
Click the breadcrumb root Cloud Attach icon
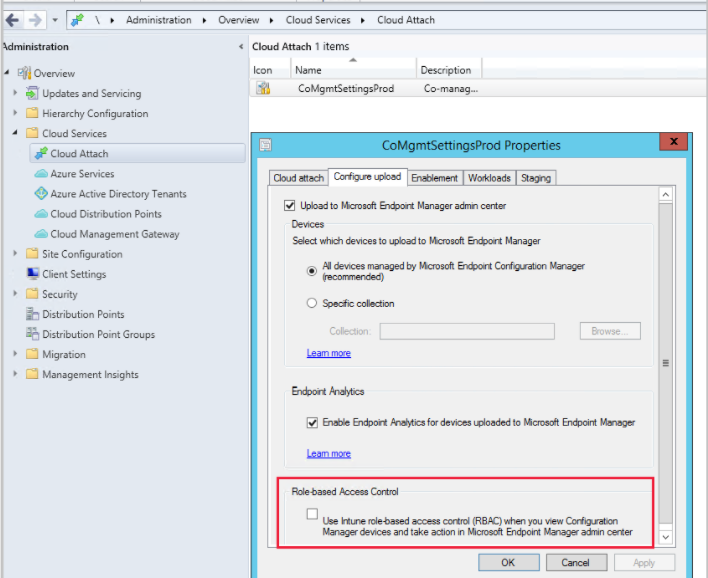coord(78,20)
